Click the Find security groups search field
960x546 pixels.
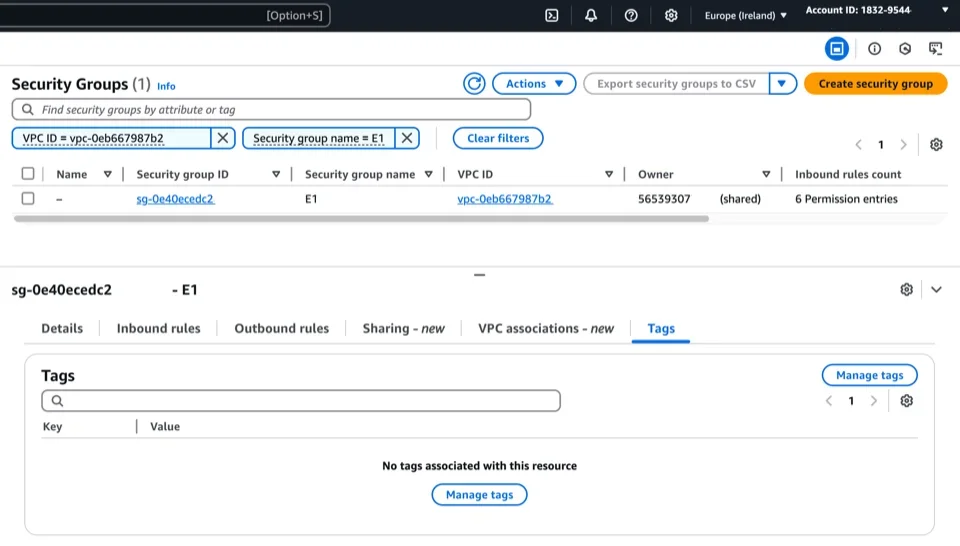coord(271,109)
